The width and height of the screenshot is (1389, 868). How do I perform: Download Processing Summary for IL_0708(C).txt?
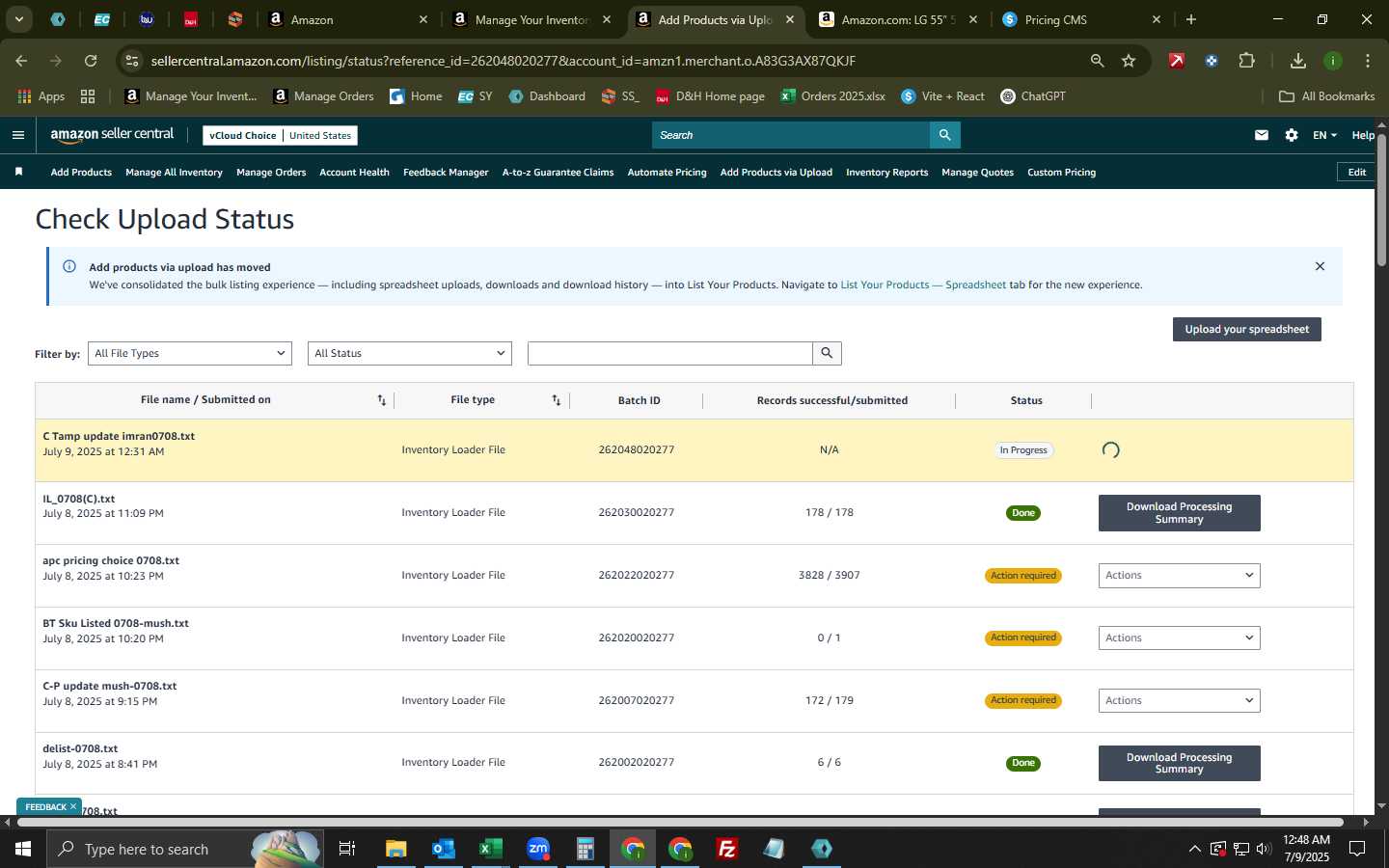pos(1179,513)
